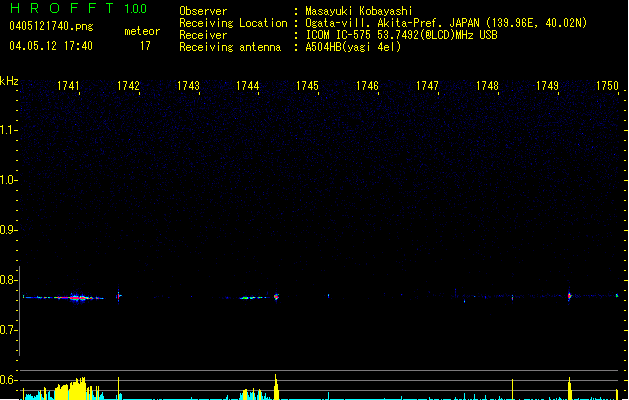Click the meteor label

(x=142, y=31)
